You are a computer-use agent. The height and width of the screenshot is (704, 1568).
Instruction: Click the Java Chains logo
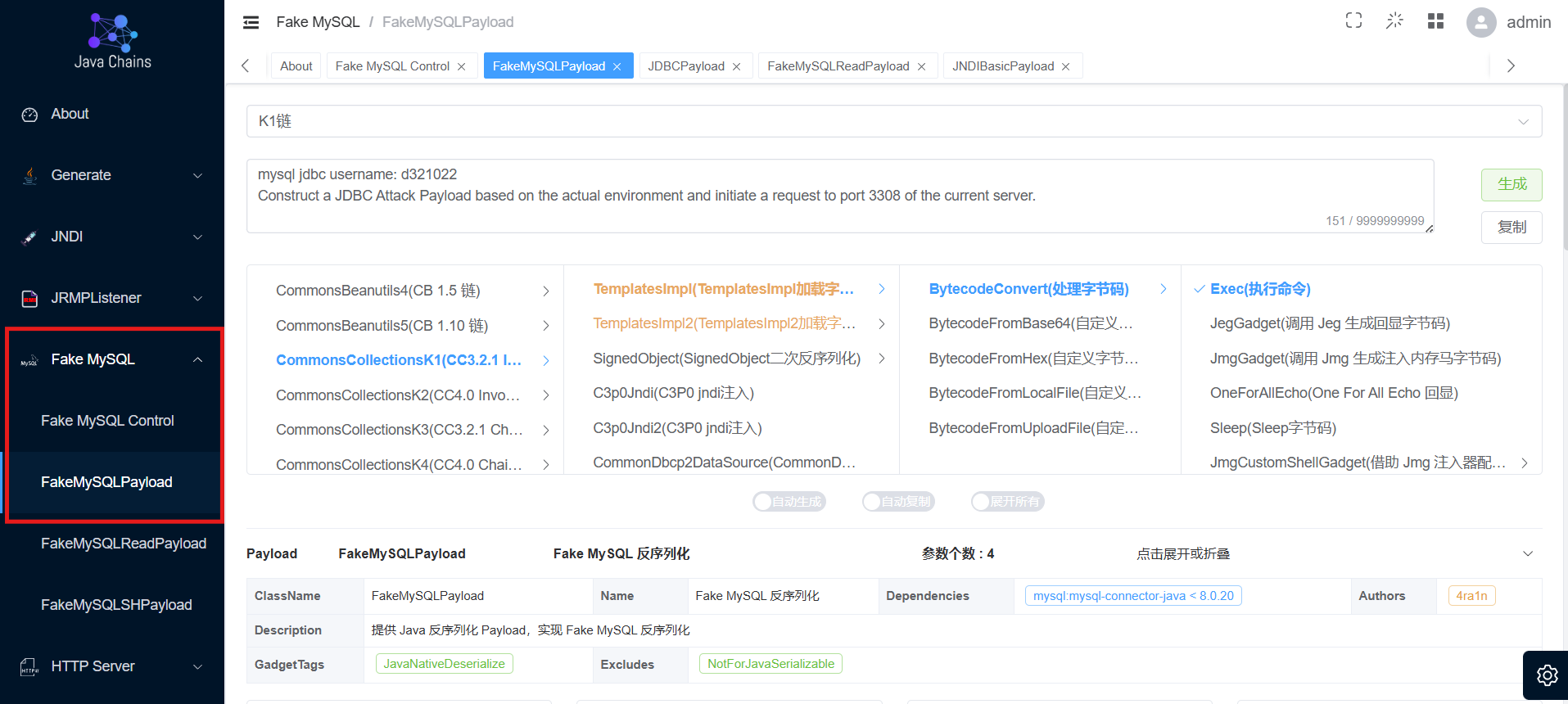113,41
